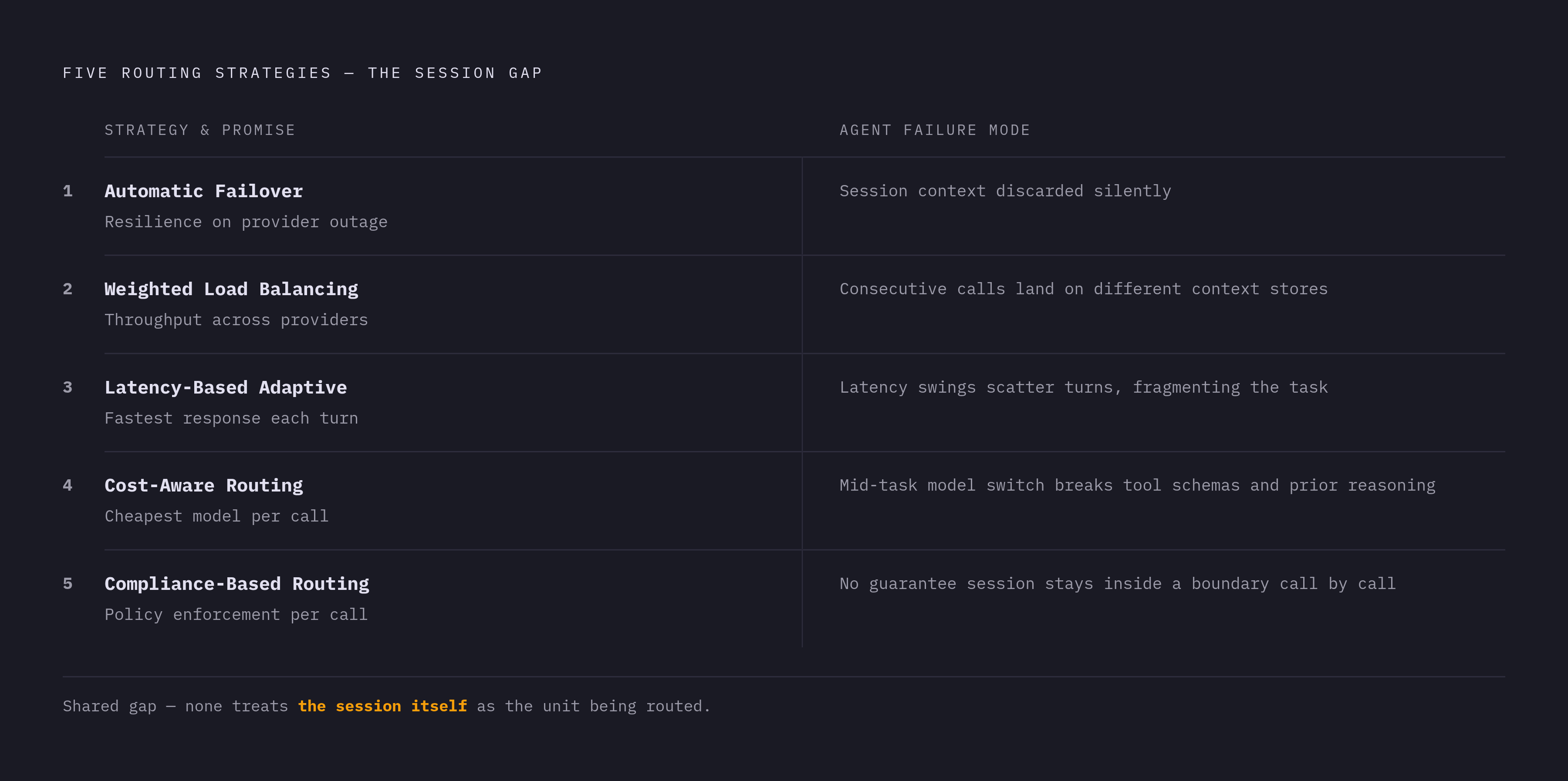
Task: Click the title 'Five Routing Strategies — The Session Gap'
Action: click(x=303, y=73)
